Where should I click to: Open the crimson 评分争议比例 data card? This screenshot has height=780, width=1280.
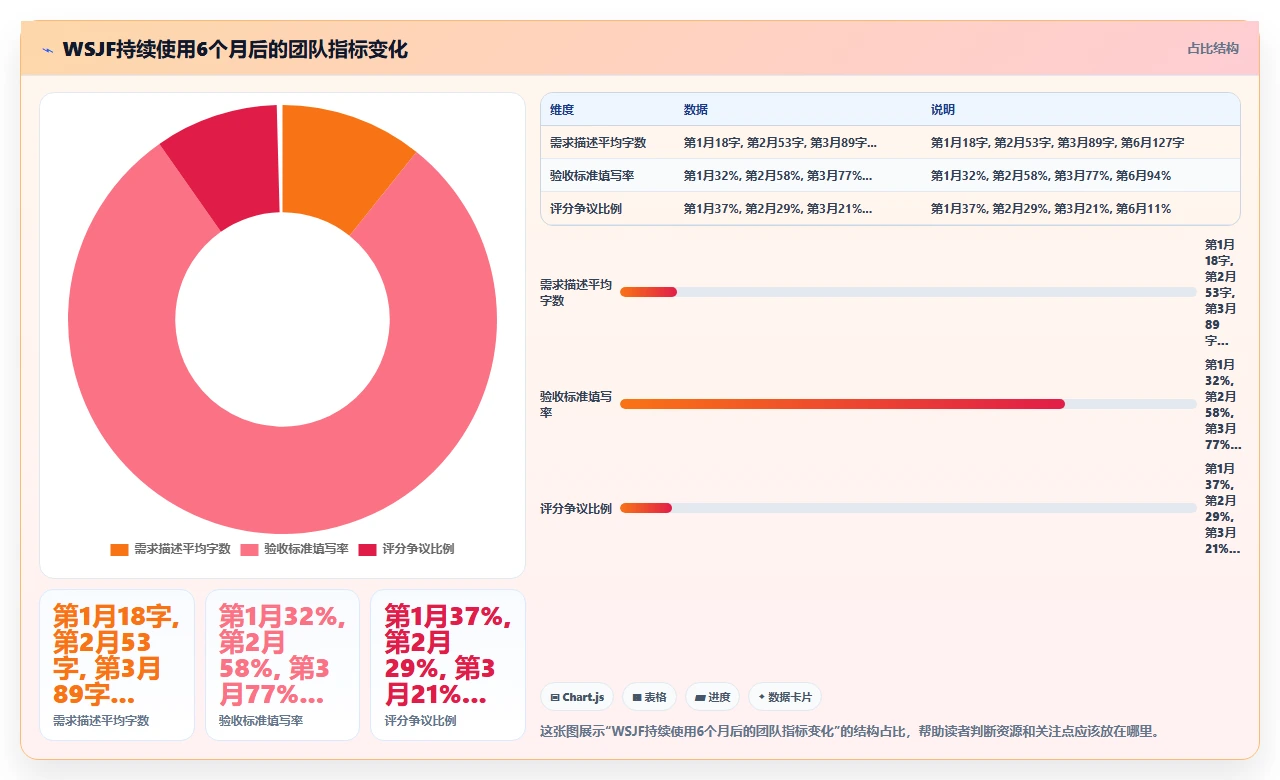point(448,665)
